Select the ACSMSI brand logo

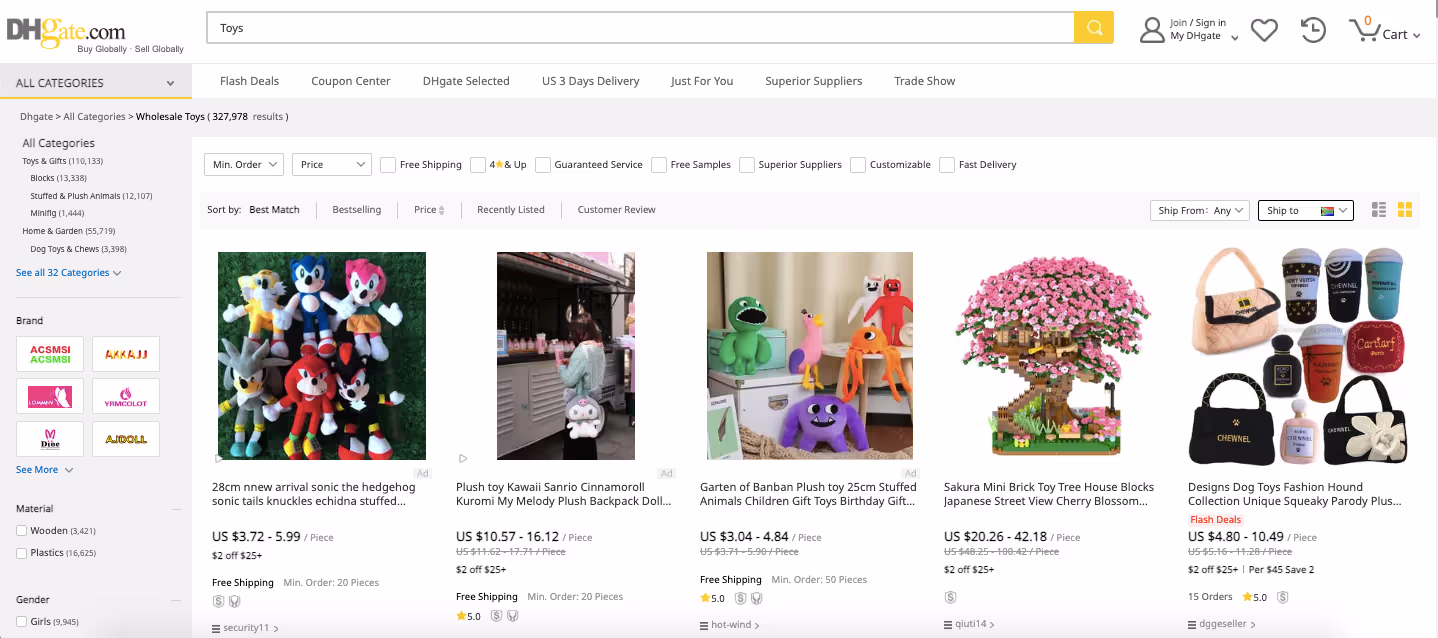[x=50, y=354]
